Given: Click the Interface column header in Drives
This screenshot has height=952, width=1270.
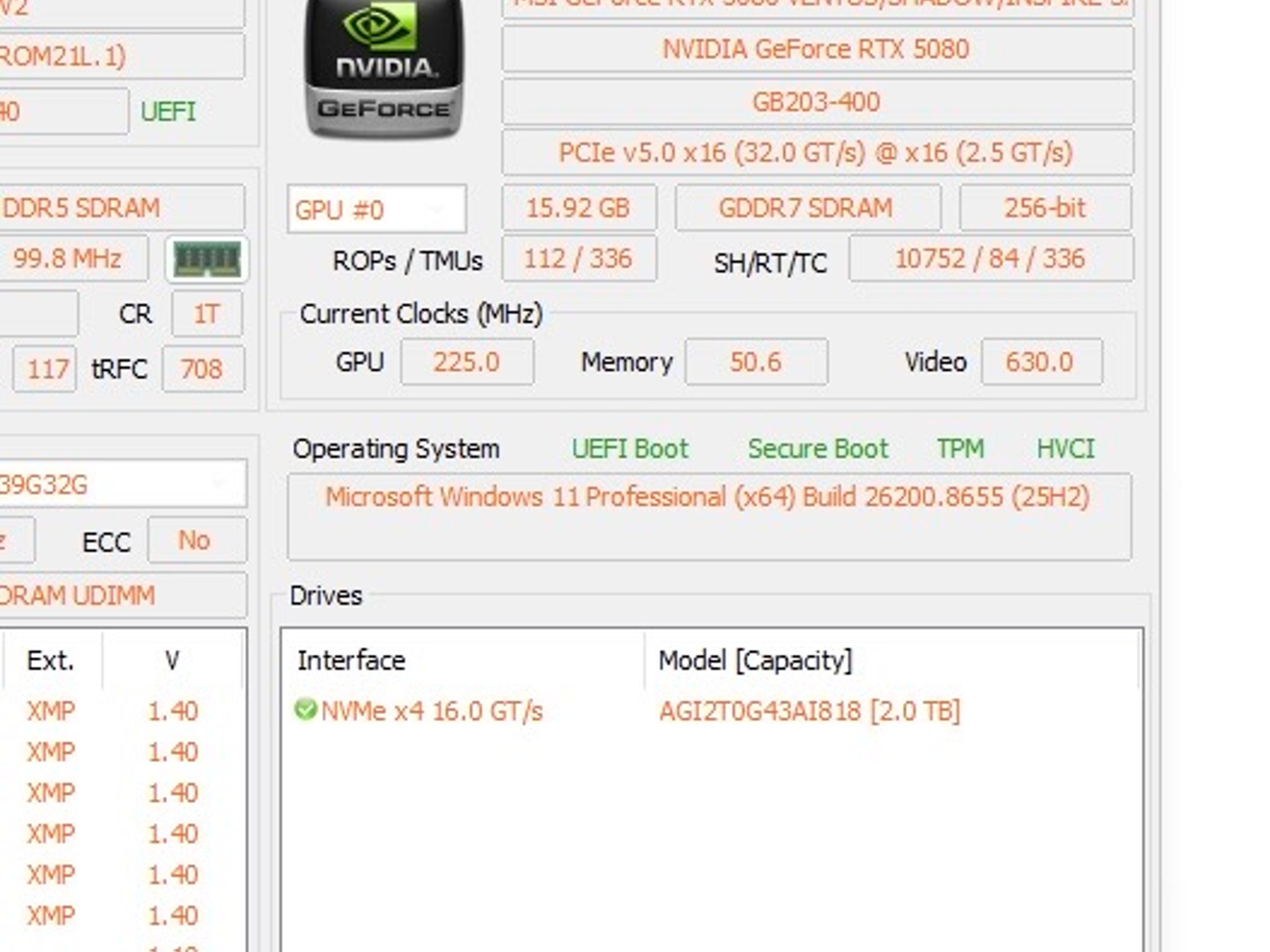Looking at the screenshot, I should pyautogui.click(x=462, y=661).
